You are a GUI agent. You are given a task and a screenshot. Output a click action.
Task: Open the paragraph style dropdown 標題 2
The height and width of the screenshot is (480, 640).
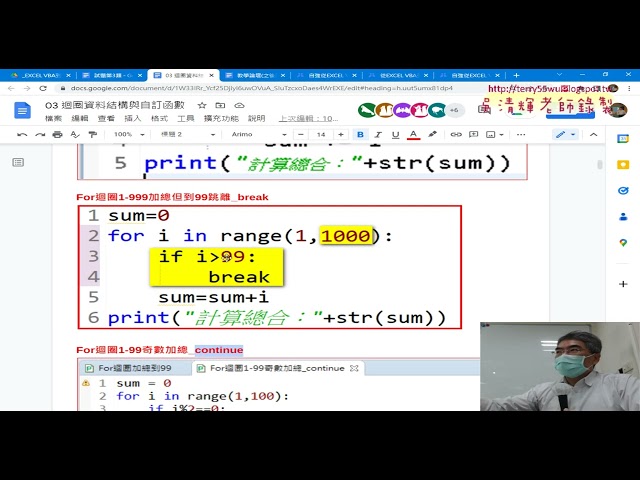pyautogui.click(x=187, y=134)
